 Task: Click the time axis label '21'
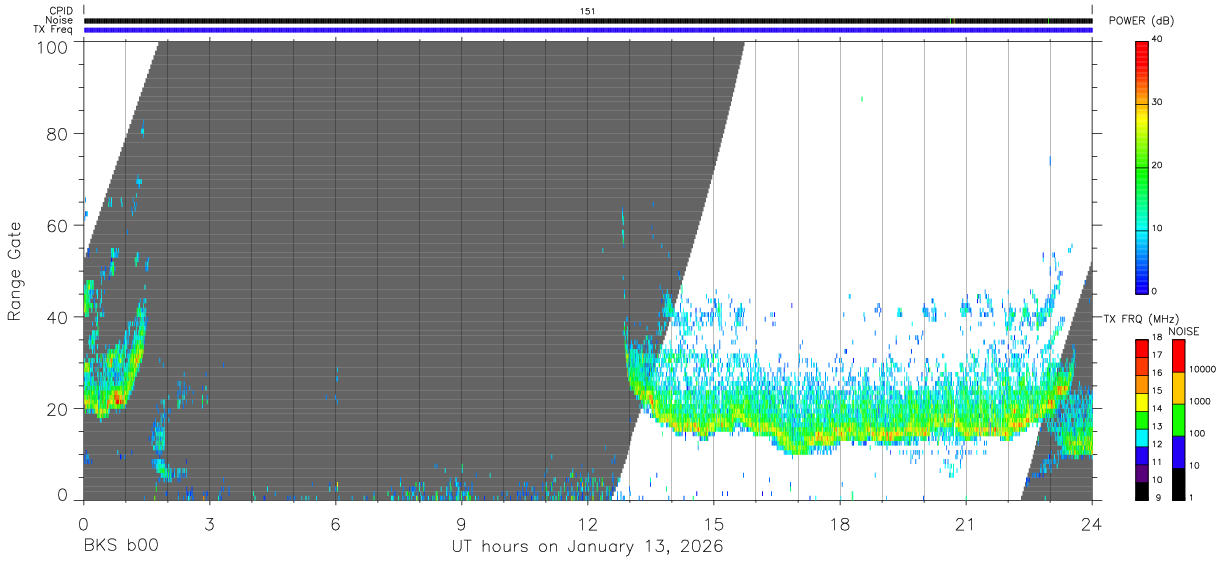[x=965, y=524]
